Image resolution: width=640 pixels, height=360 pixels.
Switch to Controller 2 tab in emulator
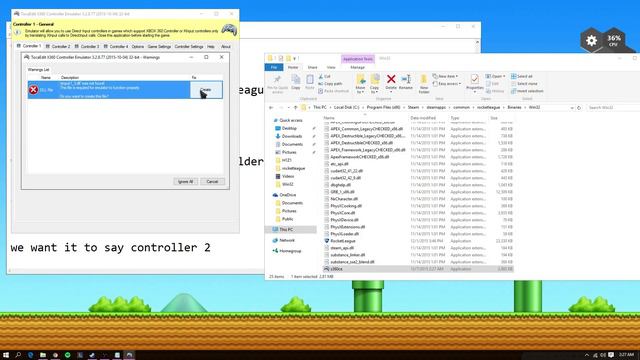point(58,47)
